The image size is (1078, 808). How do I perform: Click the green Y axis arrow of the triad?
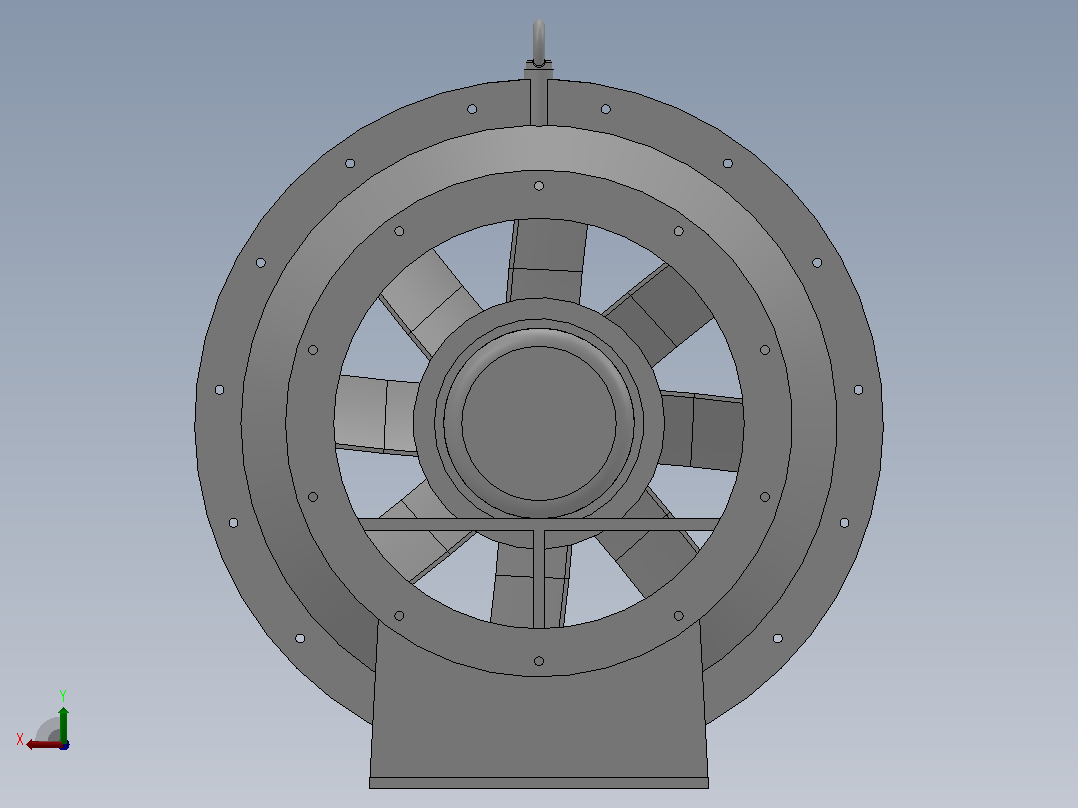pos(63,723)
